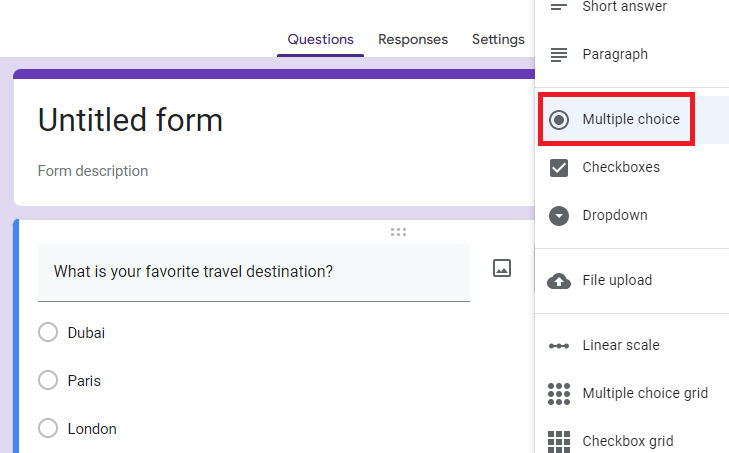Select the Dubai radio button
729x453 pixels.
coord(48,332)
